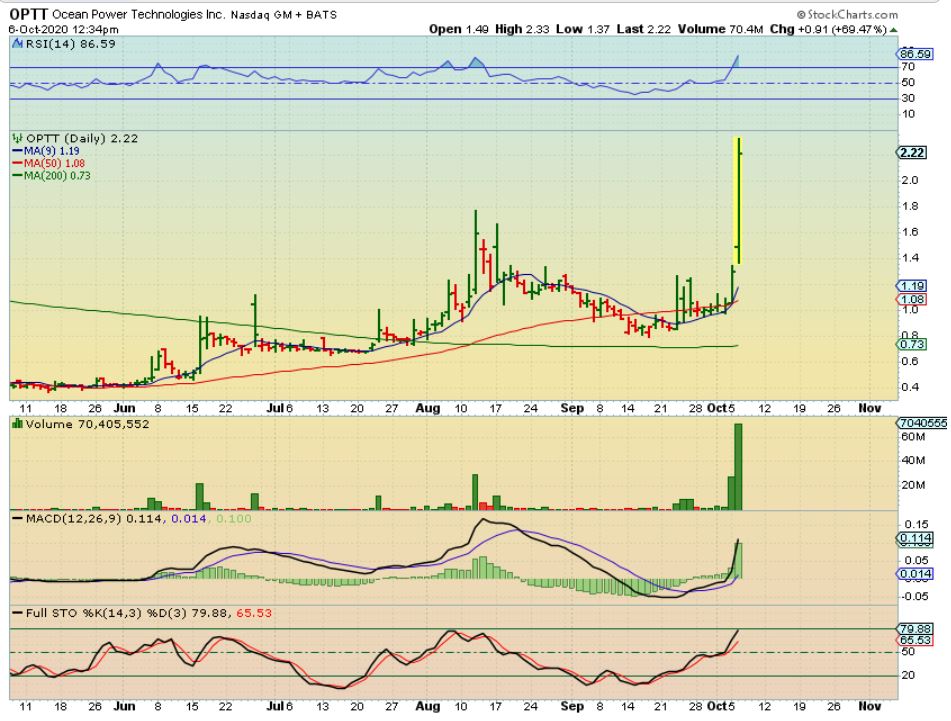Image resolution: width=951 pixels, height=721 pixels.
Task: Click the MACD(12,26,9) legend line marker
Action: [17, 518]
